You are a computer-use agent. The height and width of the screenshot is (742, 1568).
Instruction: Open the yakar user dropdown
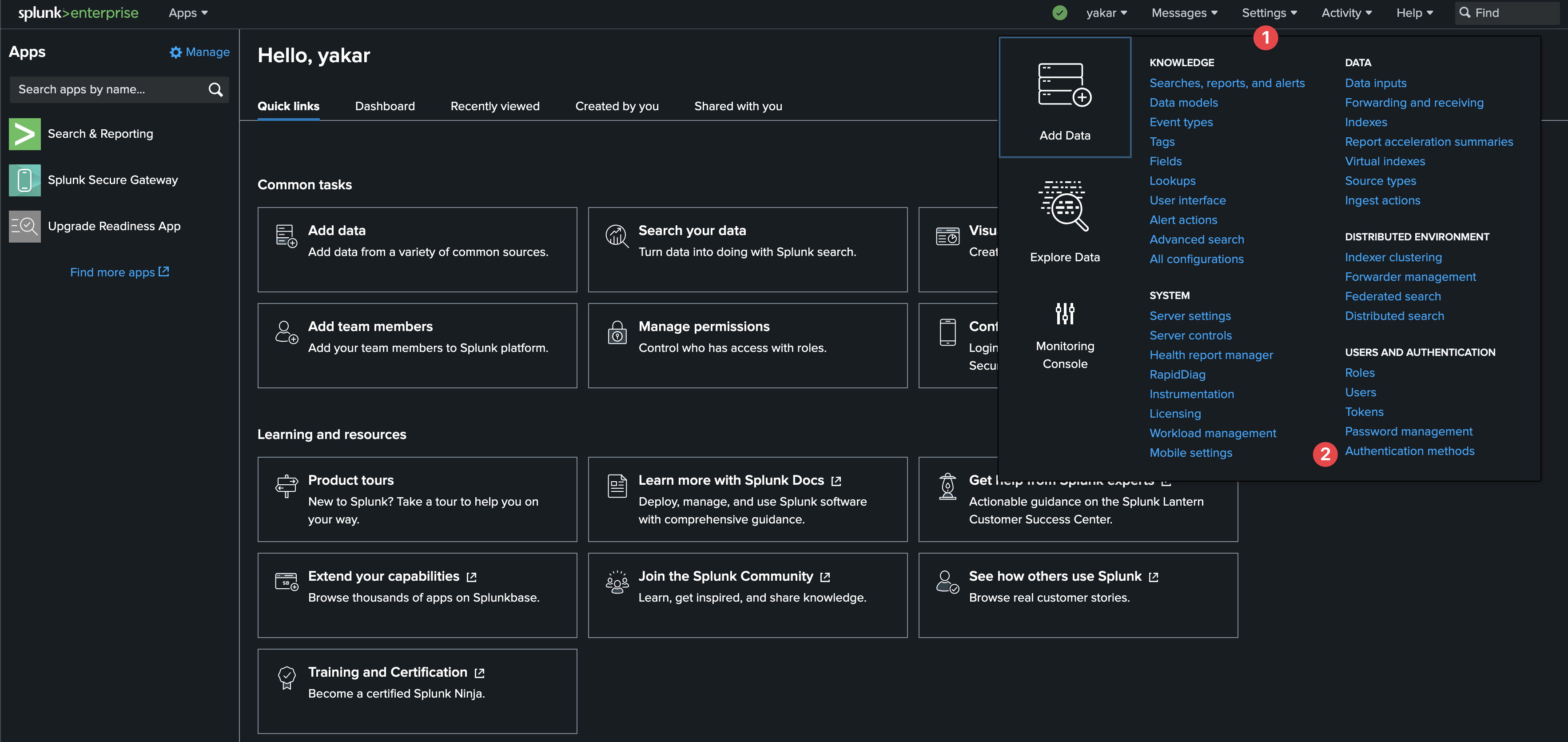(x=1106, y=13)
